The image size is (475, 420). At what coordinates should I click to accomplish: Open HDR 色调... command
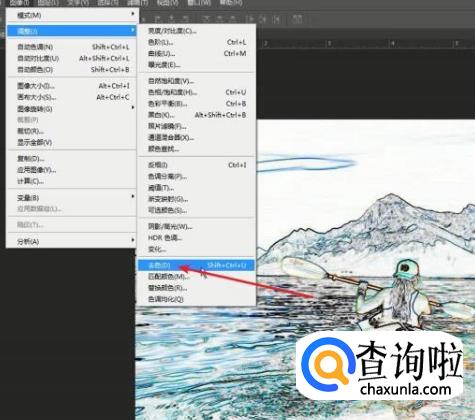(x=197, y=238)
